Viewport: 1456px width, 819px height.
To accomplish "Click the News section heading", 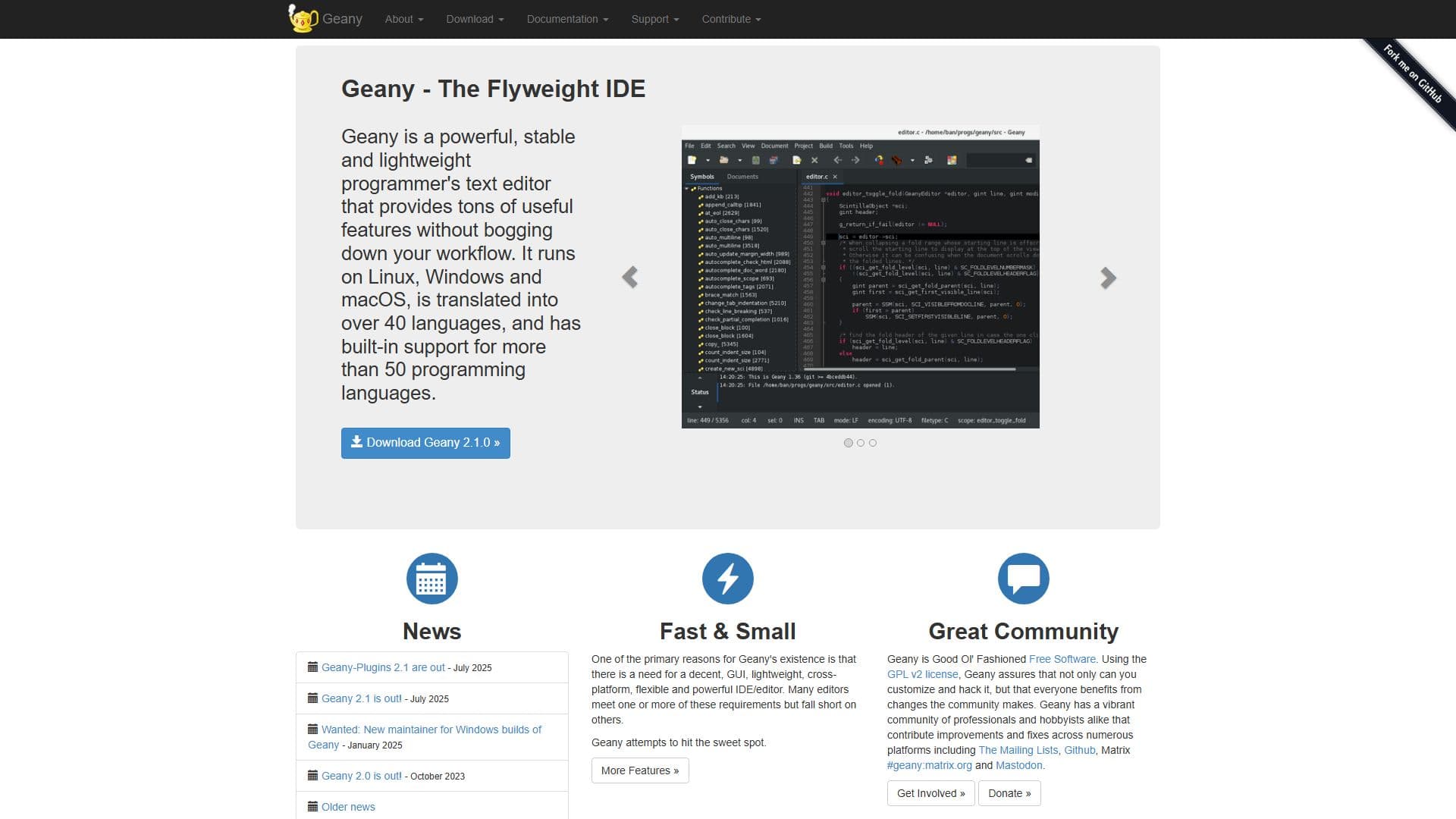I will [432, 631].
